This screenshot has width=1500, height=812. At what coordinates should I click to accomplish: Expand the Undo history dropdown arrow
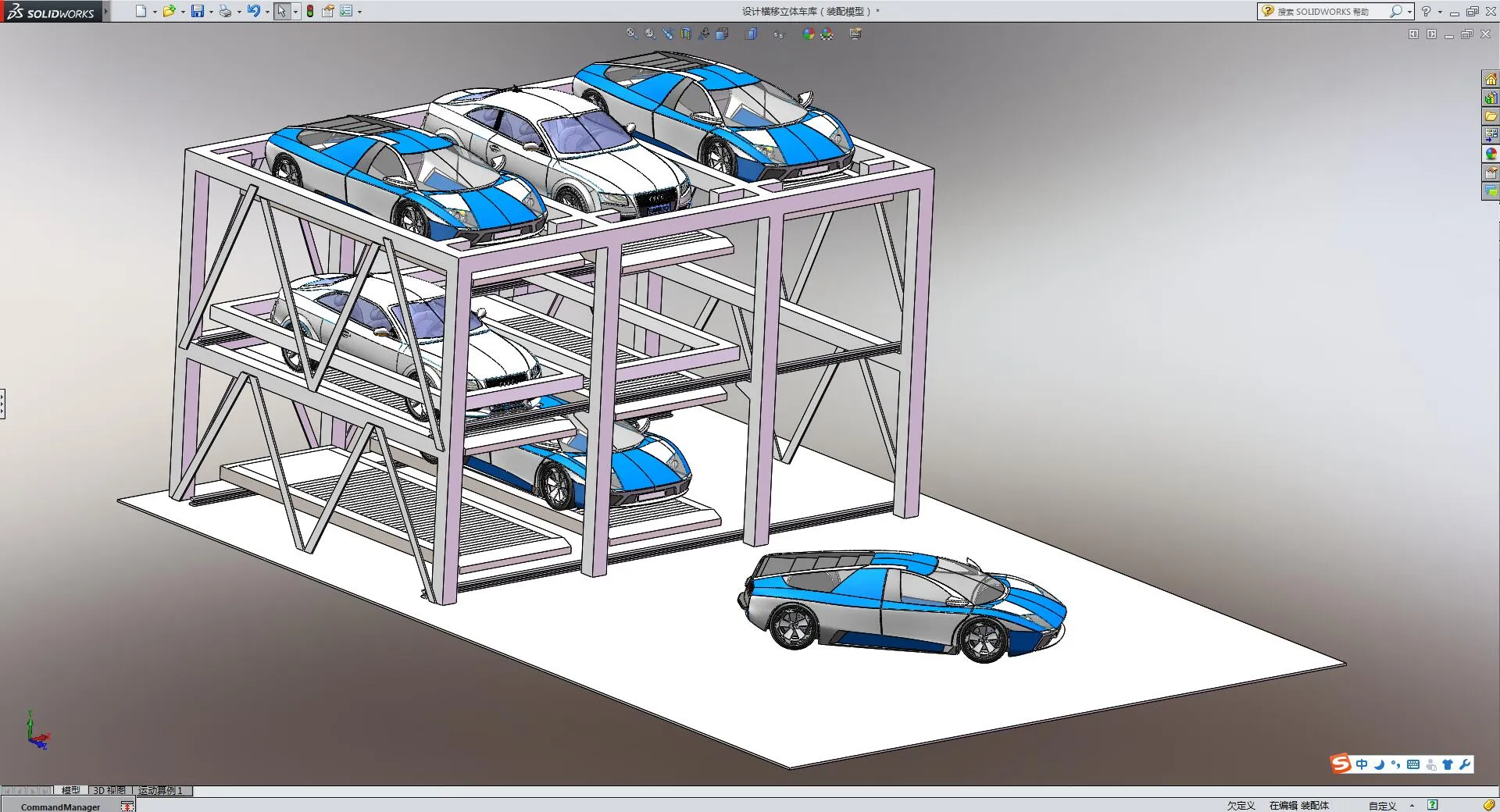click(x=267, y=12)
